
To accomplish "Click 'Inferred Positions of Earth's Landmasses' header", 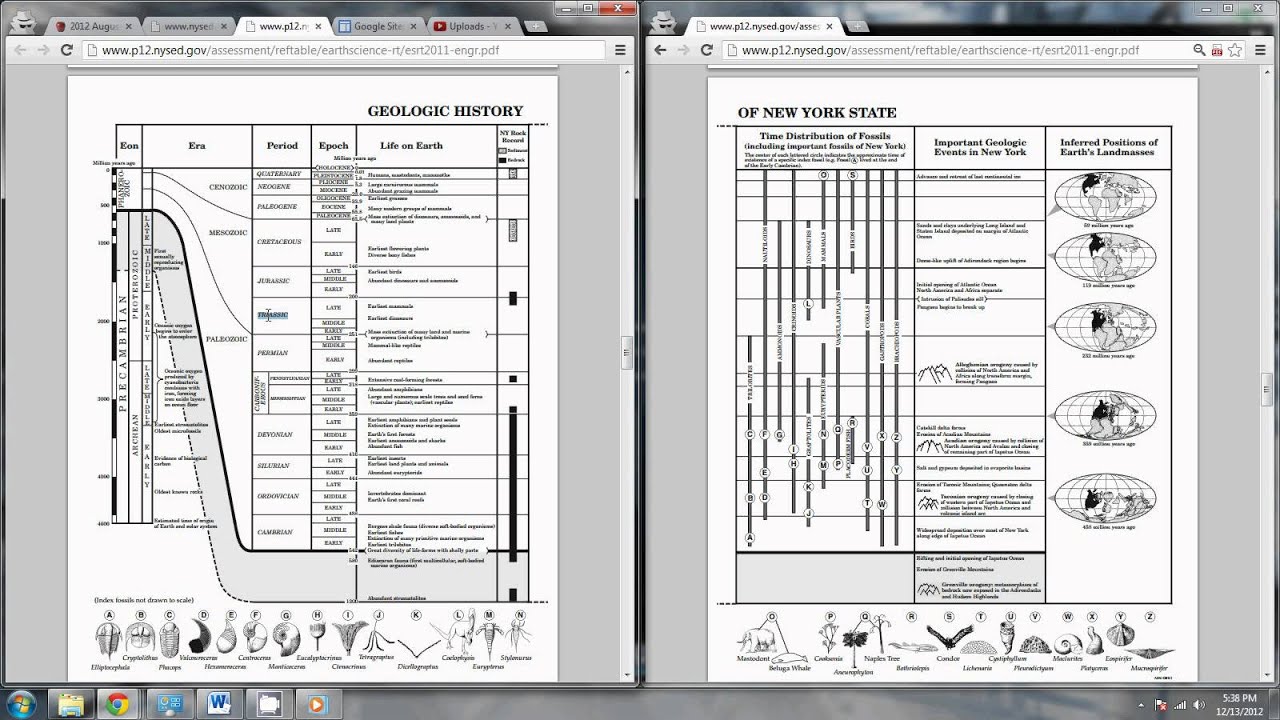I will [x=1109, y=147].
